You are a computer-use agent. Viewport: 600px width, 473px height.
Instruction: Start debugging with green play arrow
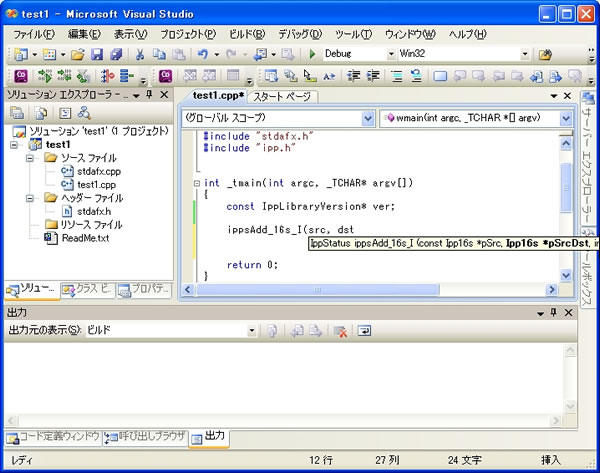point(312,54)
